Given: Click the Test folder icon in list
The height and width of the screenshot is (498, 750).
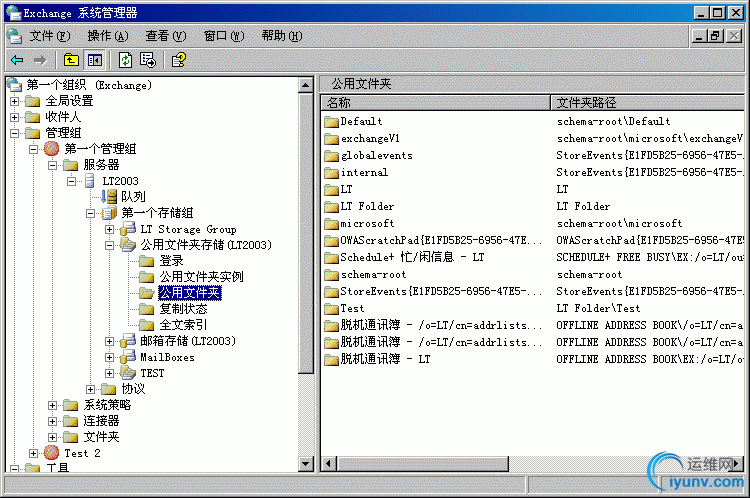Looking at the screenshot, I should tap(331, 309).
